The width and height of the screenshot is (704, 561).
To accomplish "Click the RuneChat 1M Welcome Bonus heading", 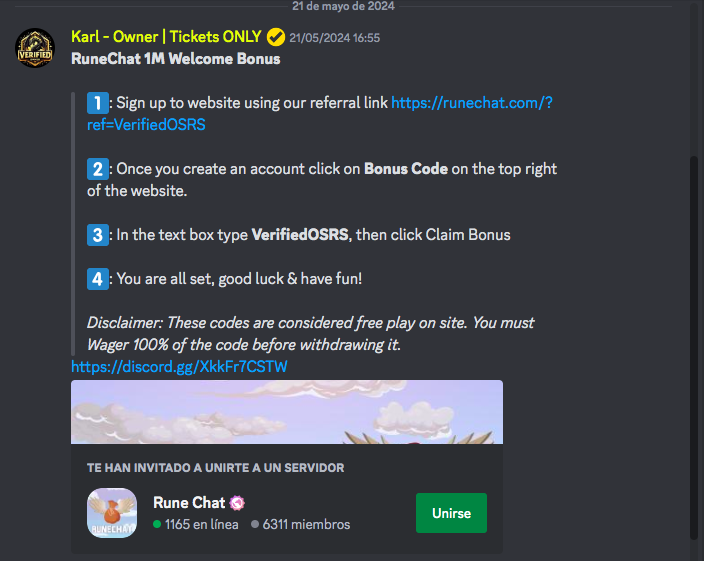I will tap(176, 59).
